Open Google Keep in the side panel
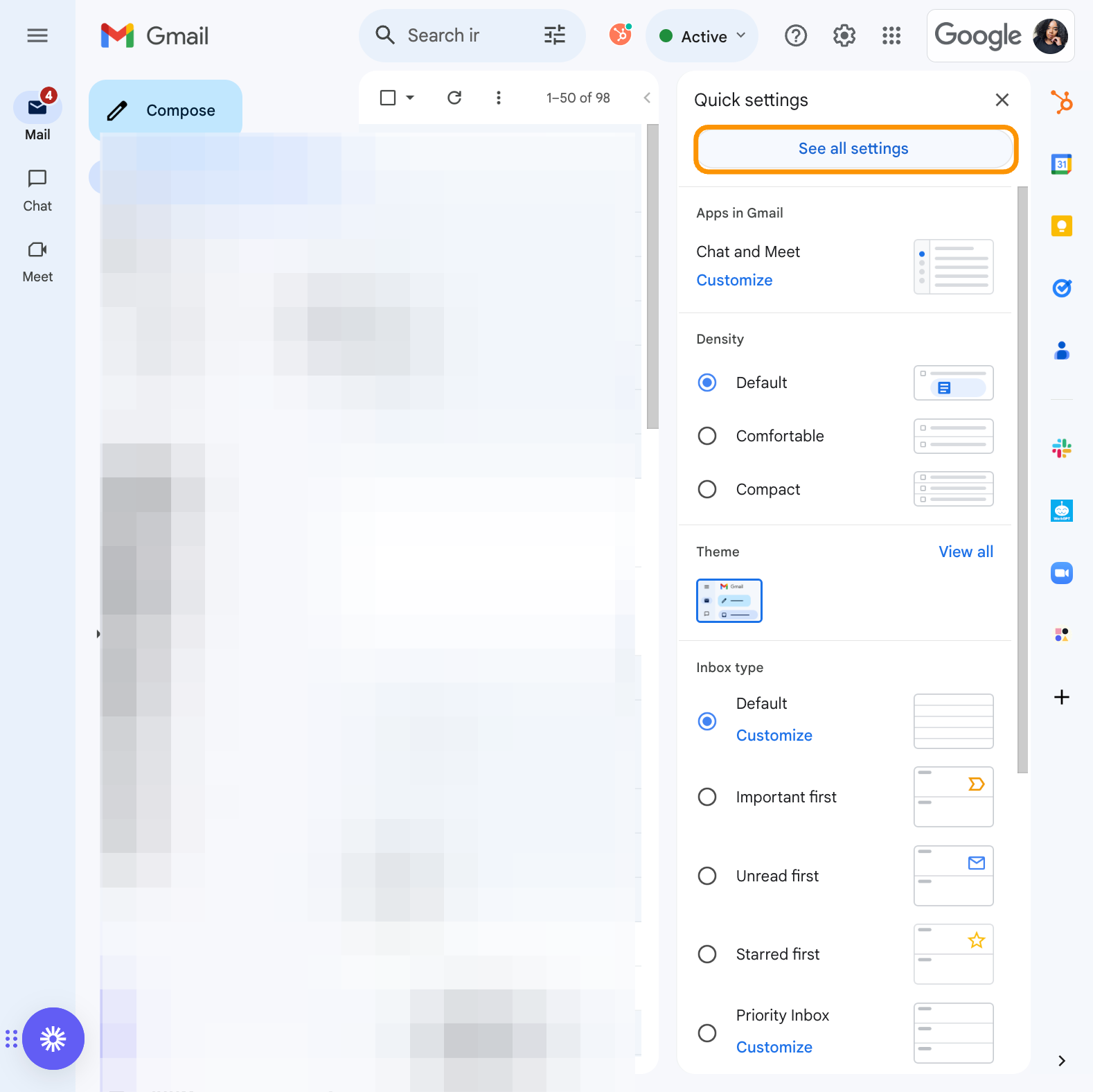Screen dimensions: 1093x1092 coord(1062,226)
